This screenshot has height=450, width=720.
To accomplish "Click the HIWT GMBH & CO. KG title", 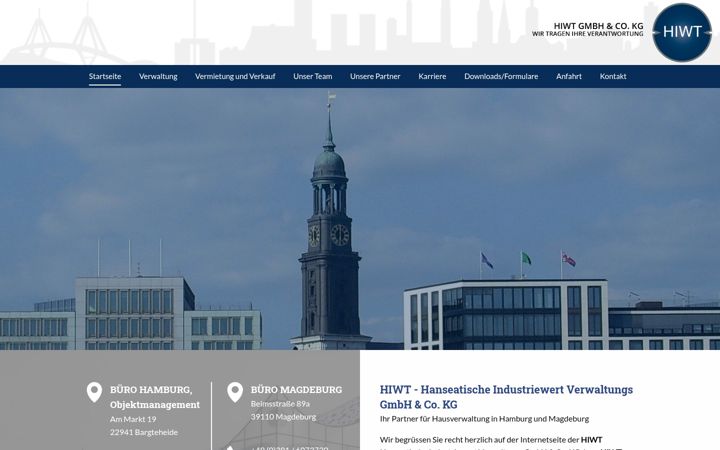I will (x=598, y=26).
